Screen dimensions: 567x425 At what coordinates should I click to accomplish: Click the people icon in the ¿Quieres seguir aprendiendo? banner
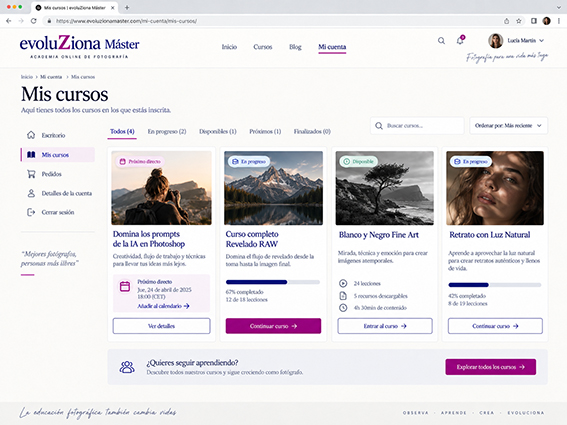[127, 367]
